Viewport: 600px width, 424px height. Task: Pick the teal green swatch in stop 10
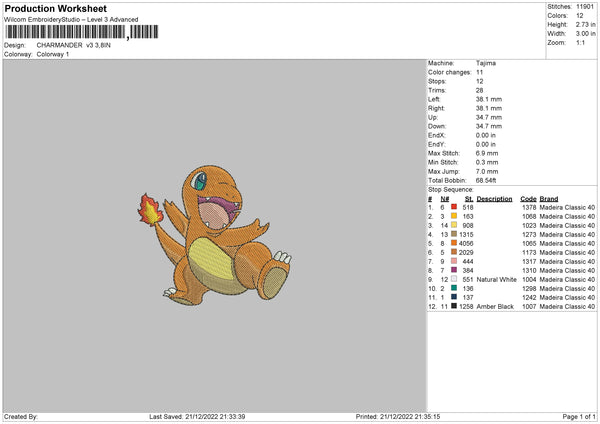click(x=455, y=288)
